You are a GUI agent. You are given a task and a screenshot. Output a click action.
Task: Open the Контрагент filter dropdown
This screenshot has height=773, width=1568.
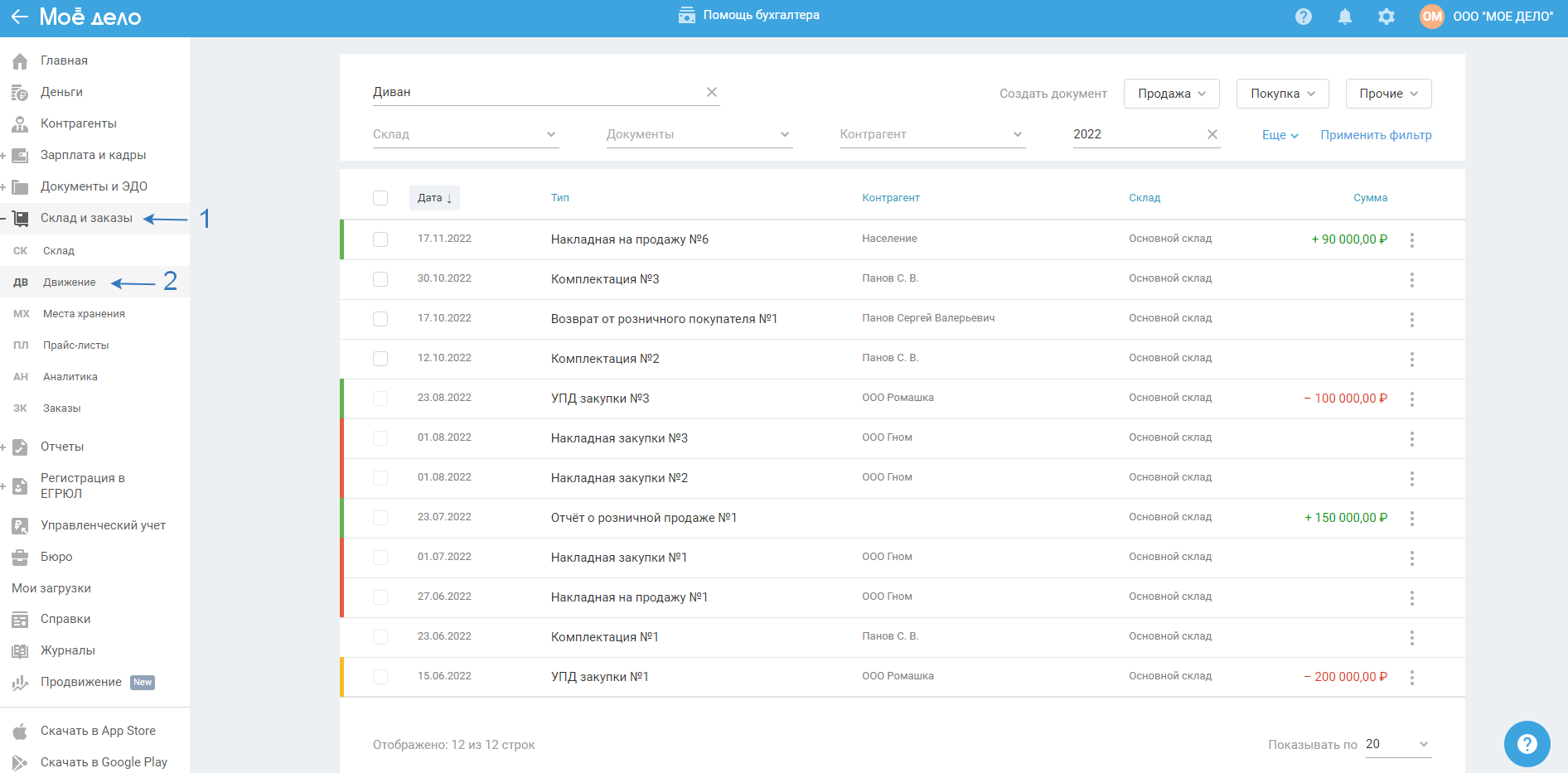(x=932, y=134)
